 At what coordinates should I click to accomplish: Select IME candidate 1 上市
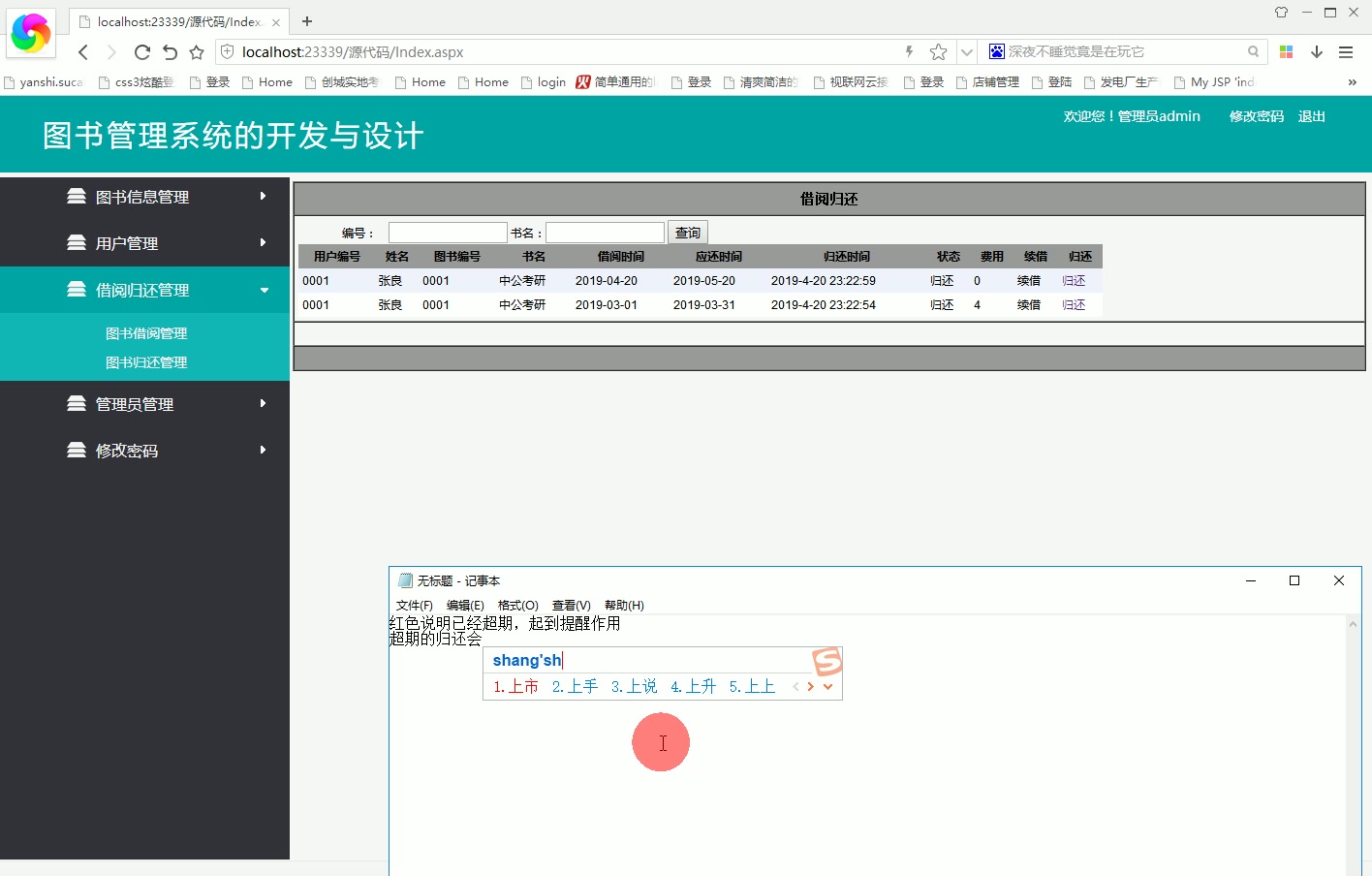click(515, 686)
